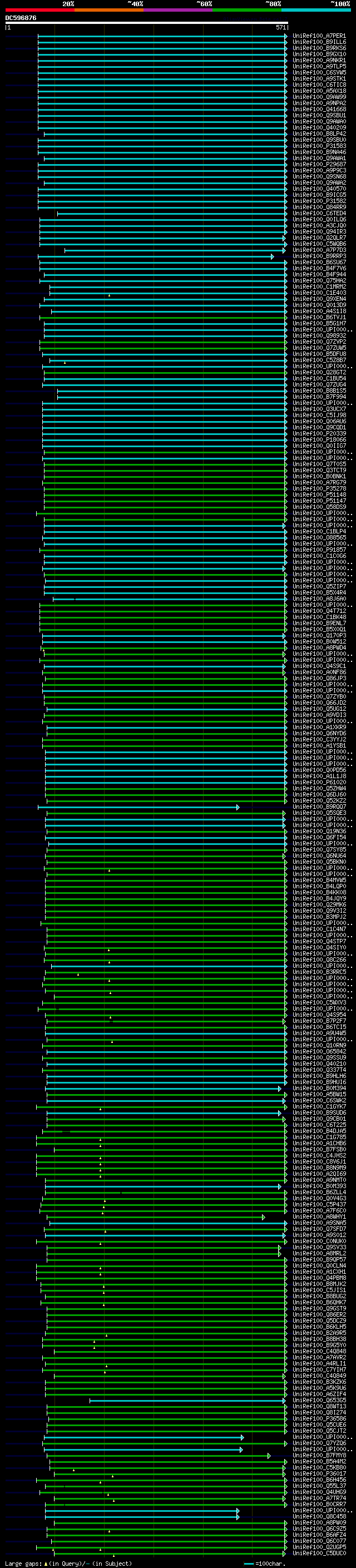
Task: Choose the UniRef100_Q40209 label
Action: [319, 127]
